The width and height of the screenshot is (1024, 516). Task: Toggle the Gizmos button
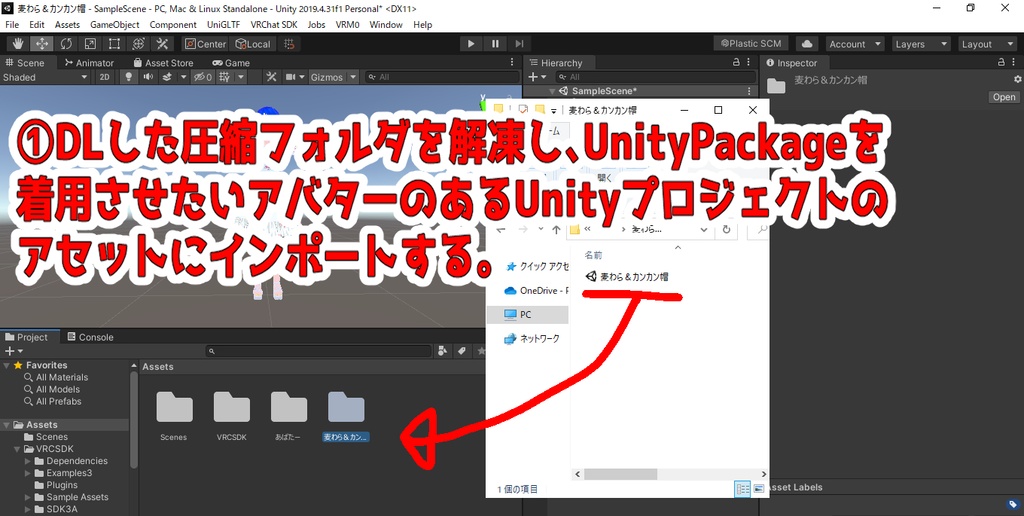(x=327, y=77)
